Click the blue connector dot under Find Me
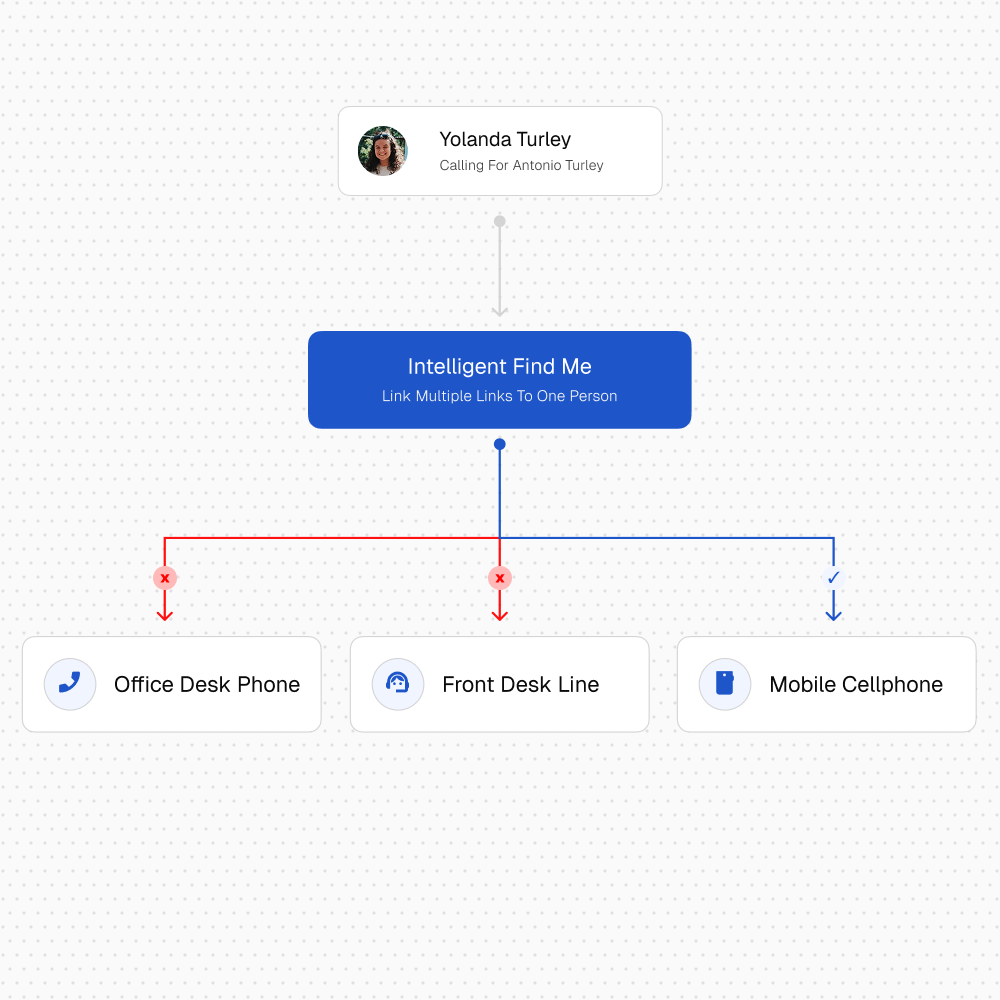This screenshot has height=1000, width=1000. pyautogui.click(x=500, y=444)
